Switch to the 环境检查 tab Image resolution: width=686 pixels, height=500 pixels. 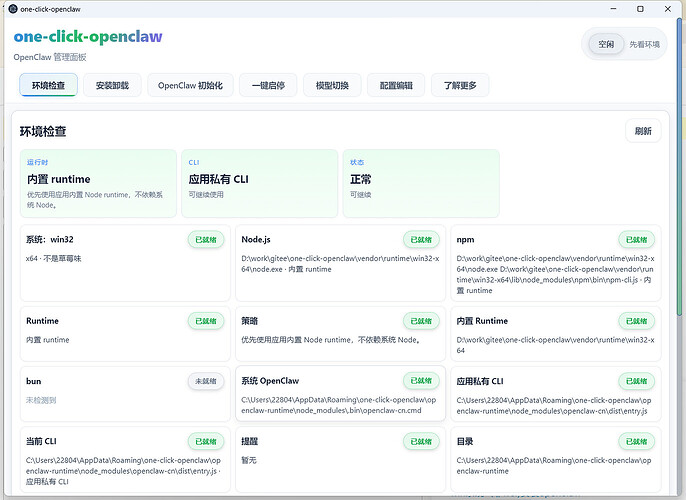48,85
